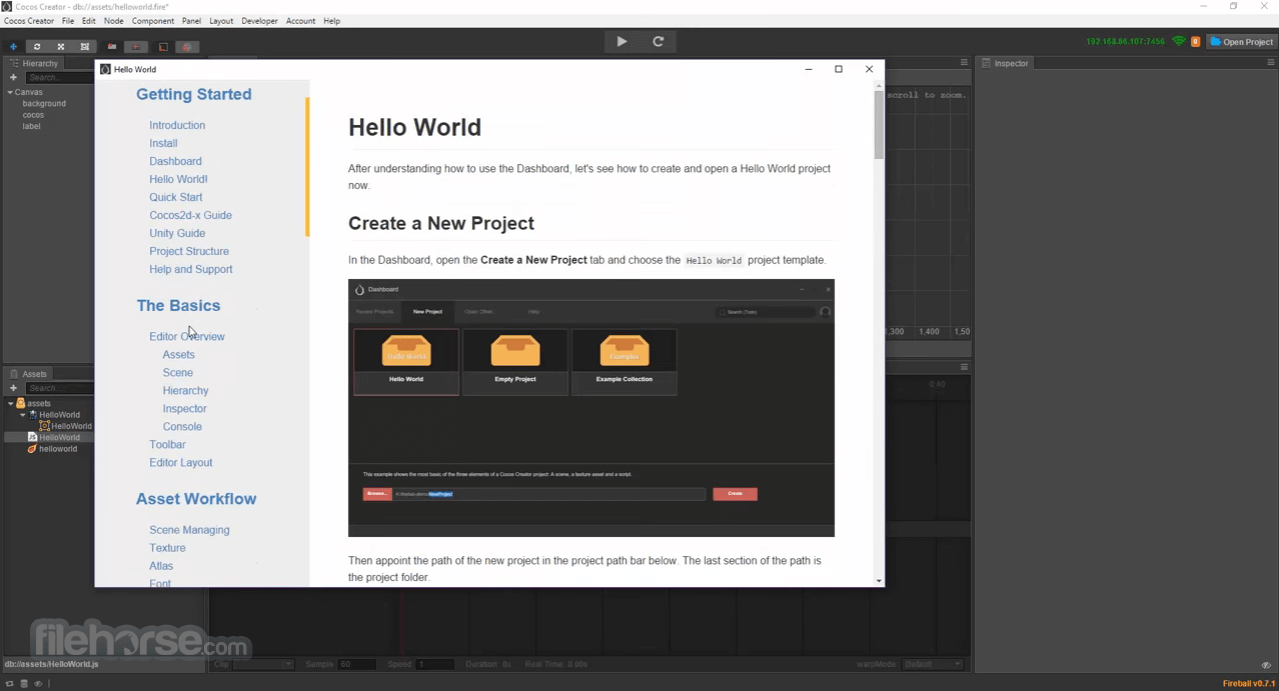Image resolution: width=1279 pixels, height=691 pixels.
Task: Open the Scene Managing docs link
Action: tap(189, 530)
